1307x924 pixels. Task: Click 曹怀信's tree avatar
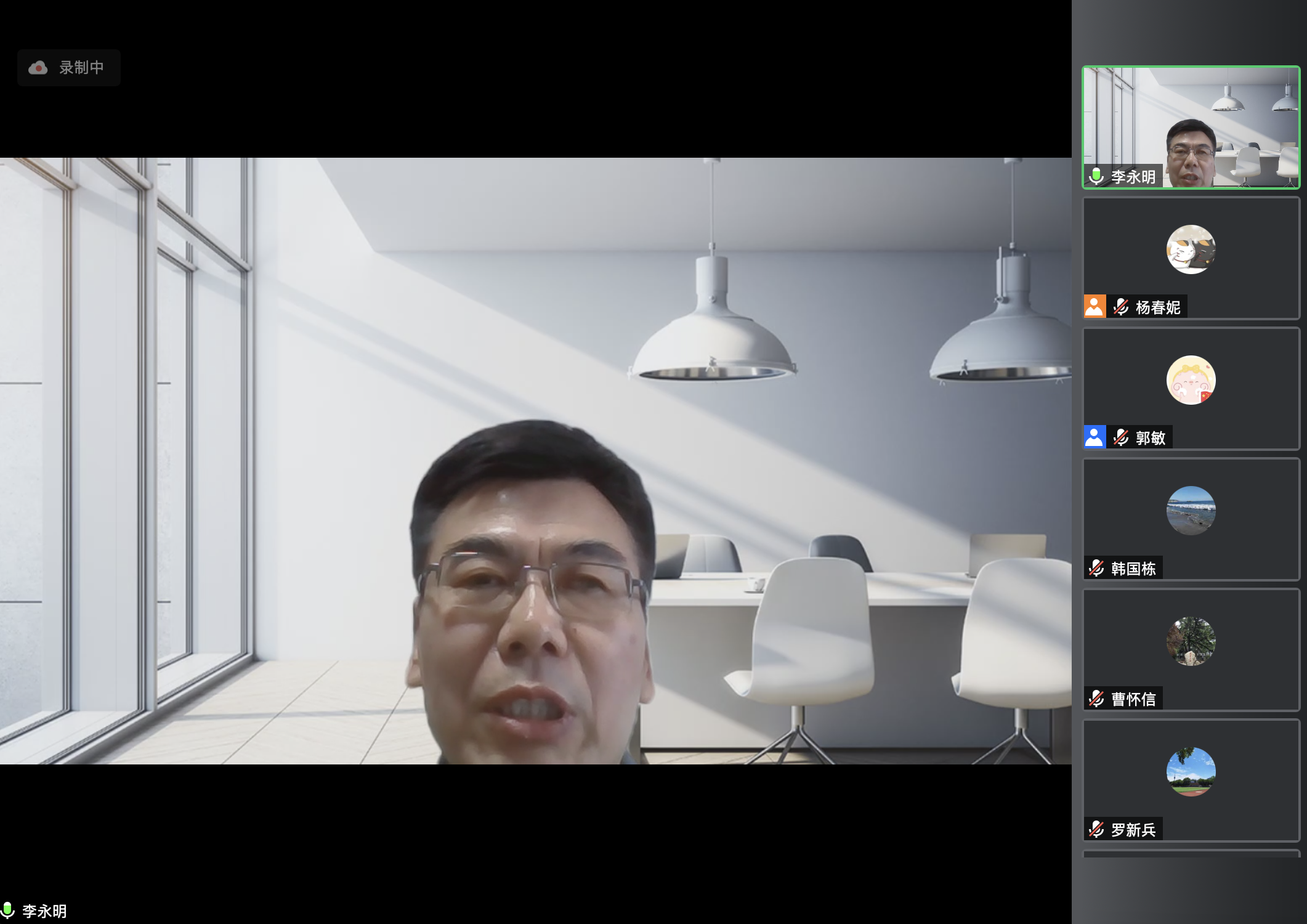(x=1191, y=641)
